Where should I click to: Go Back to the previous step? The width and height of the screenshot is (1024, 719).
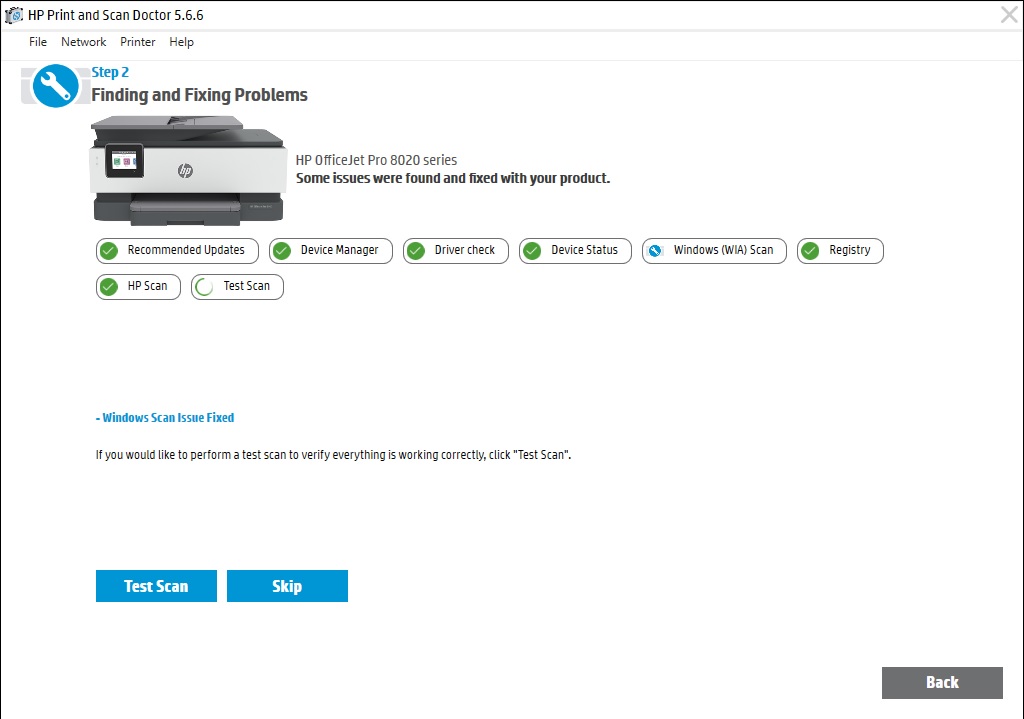pyautogui.click(x=942, y=682)
